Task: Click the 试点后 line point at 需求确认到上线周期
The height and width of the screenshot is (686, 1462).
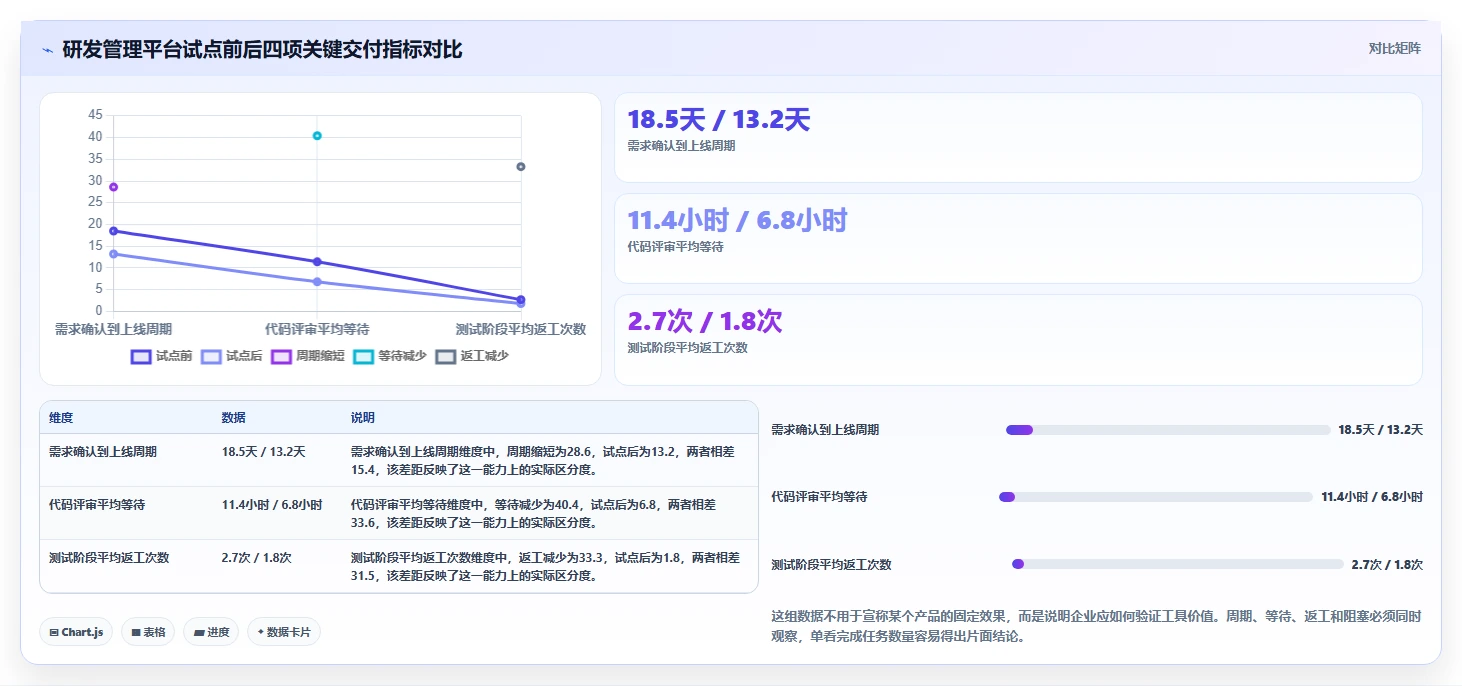Action: point(113,254)
